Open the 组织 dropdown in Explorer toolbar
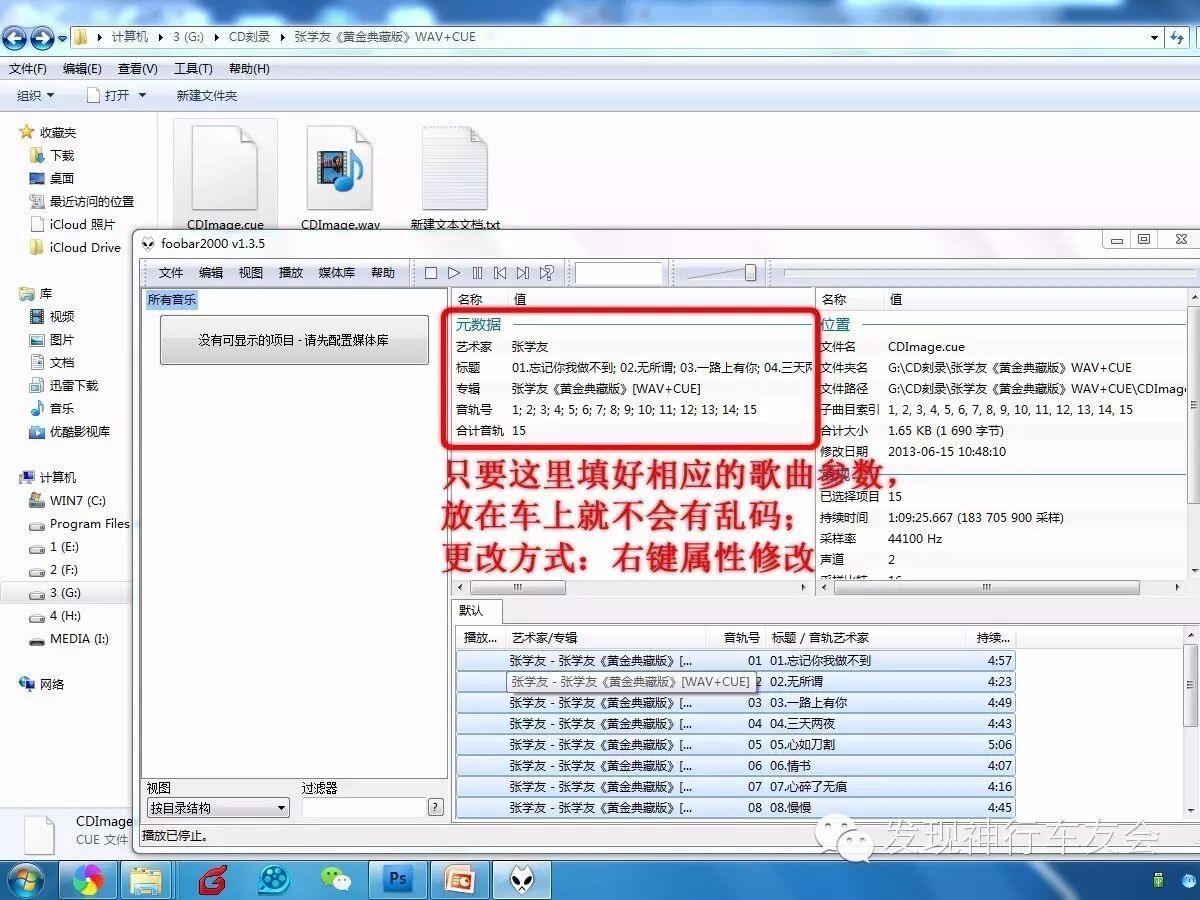Viewport: 1200px width, 900px height. pos(35,96)
